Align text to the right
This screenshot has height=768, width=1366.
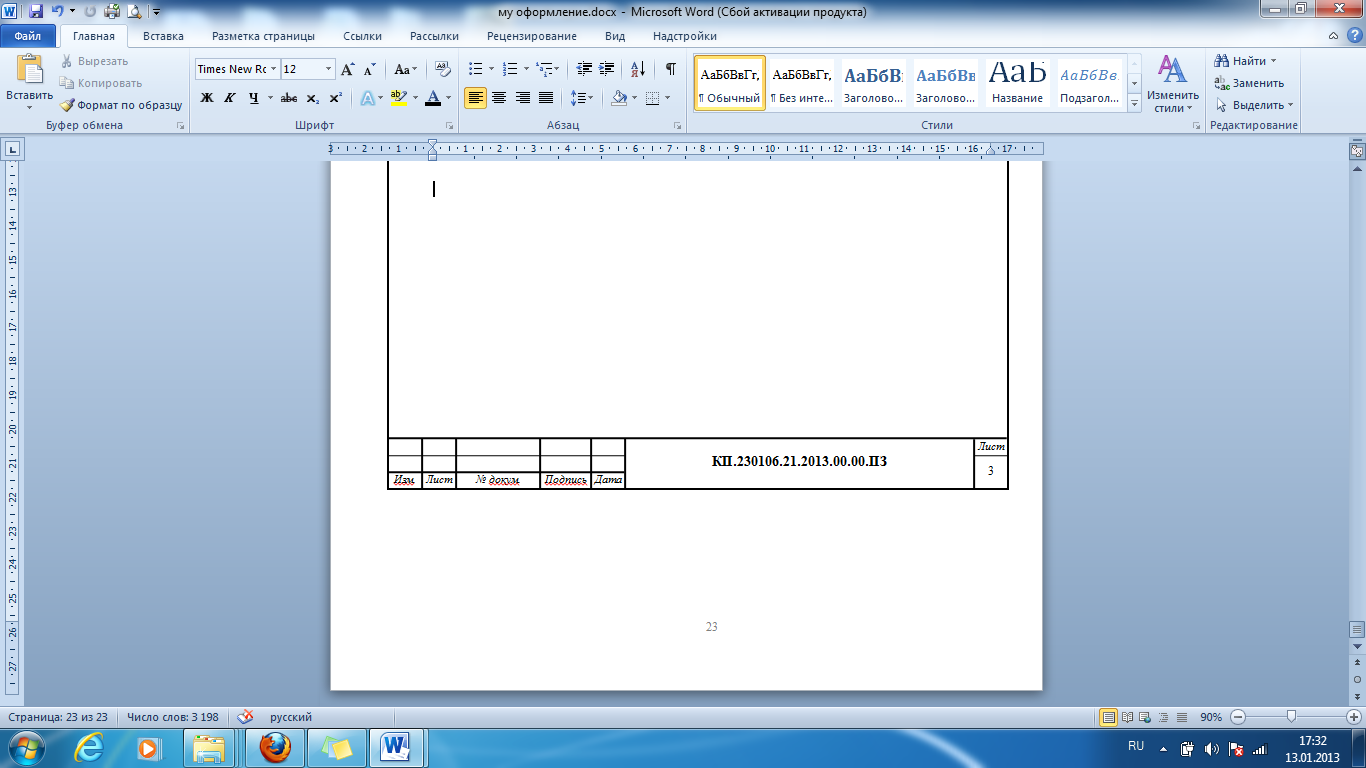click(x=522, y=98)
